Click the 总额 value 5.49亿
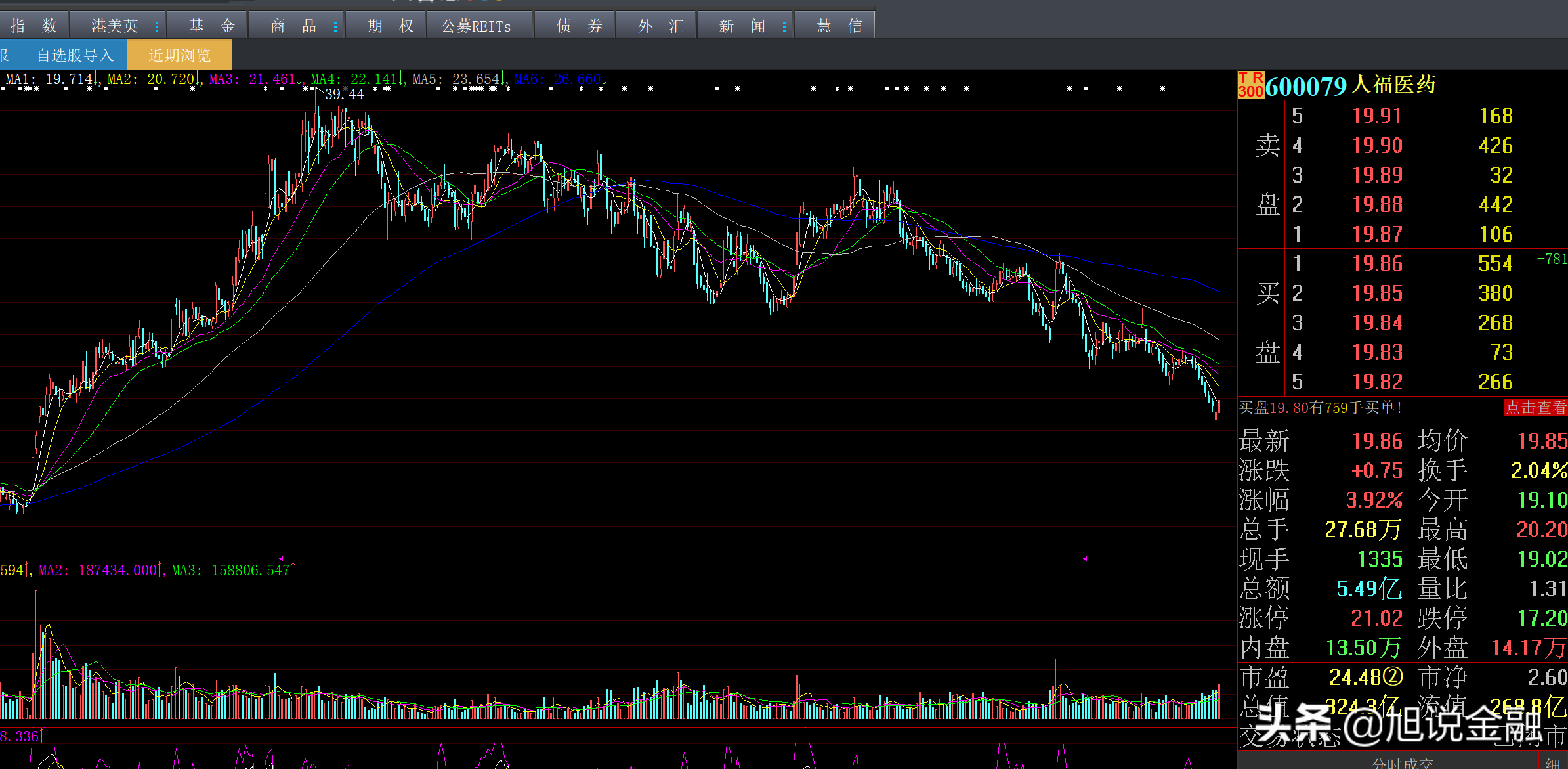Viewport: 1568px width, 769px height. (x=1368, y=588)
